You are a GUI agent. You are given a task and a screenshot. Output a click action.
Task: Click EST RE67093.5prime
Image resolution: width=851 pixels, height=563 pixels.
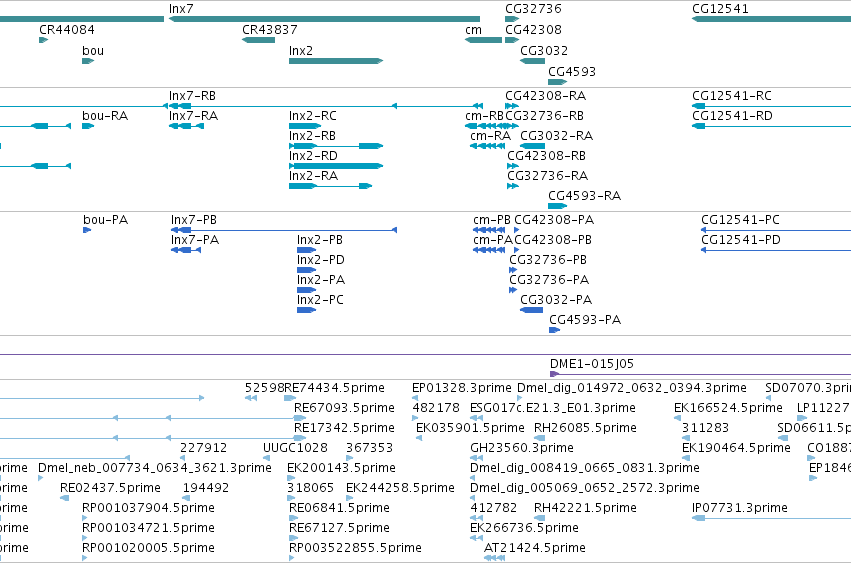pos(344,408)
